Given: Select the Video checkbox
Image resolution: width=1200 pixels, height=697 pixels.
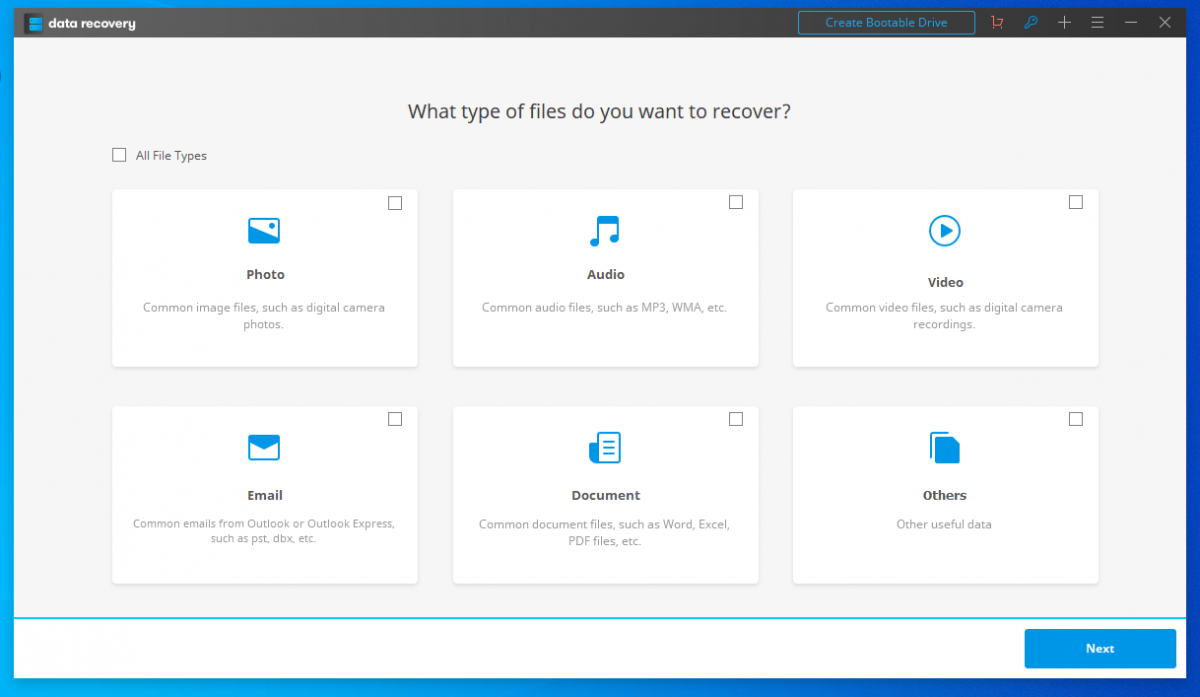Looking at the screenshot, I should [x=1076, y=202].
